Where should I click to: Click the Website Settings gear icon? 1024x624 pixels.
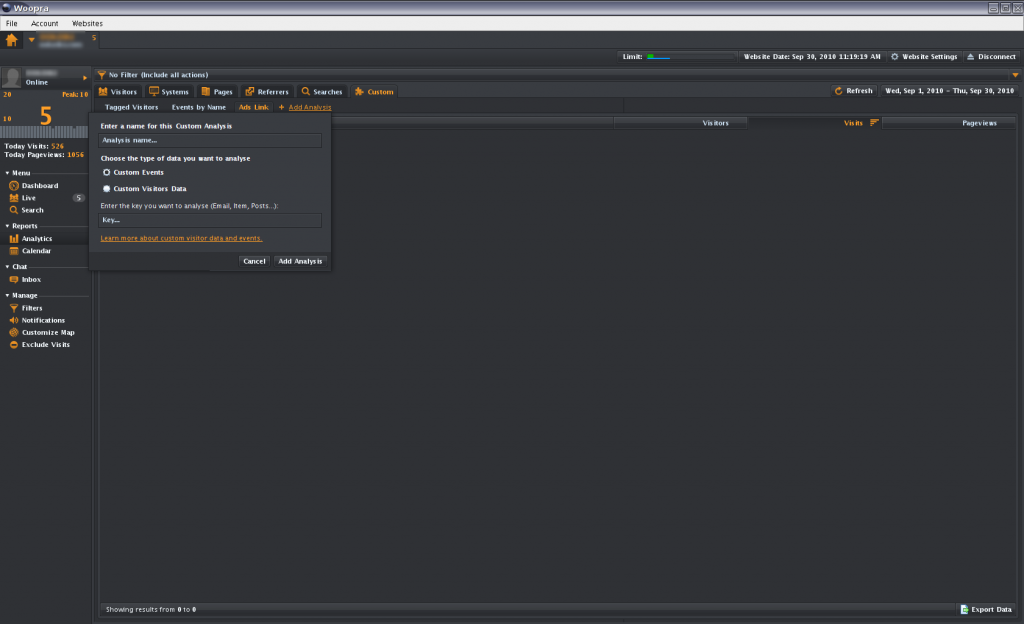(895, 57)
